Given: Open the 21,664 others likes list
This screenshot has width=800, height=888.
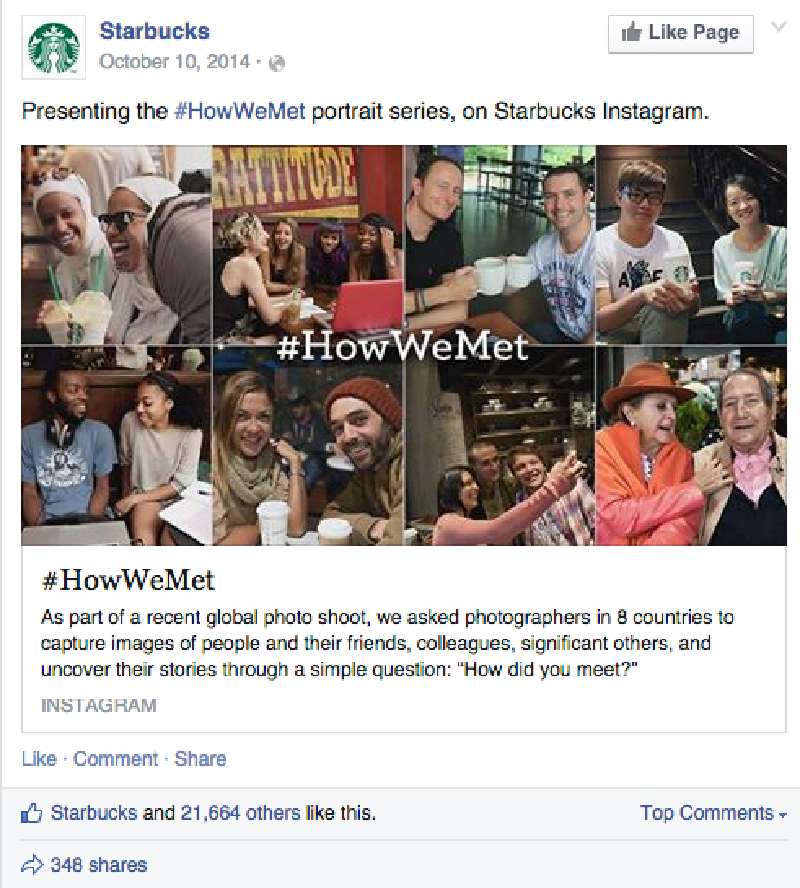Looking at the screenshot, I should pyautogui.click(x=241, y=813).
